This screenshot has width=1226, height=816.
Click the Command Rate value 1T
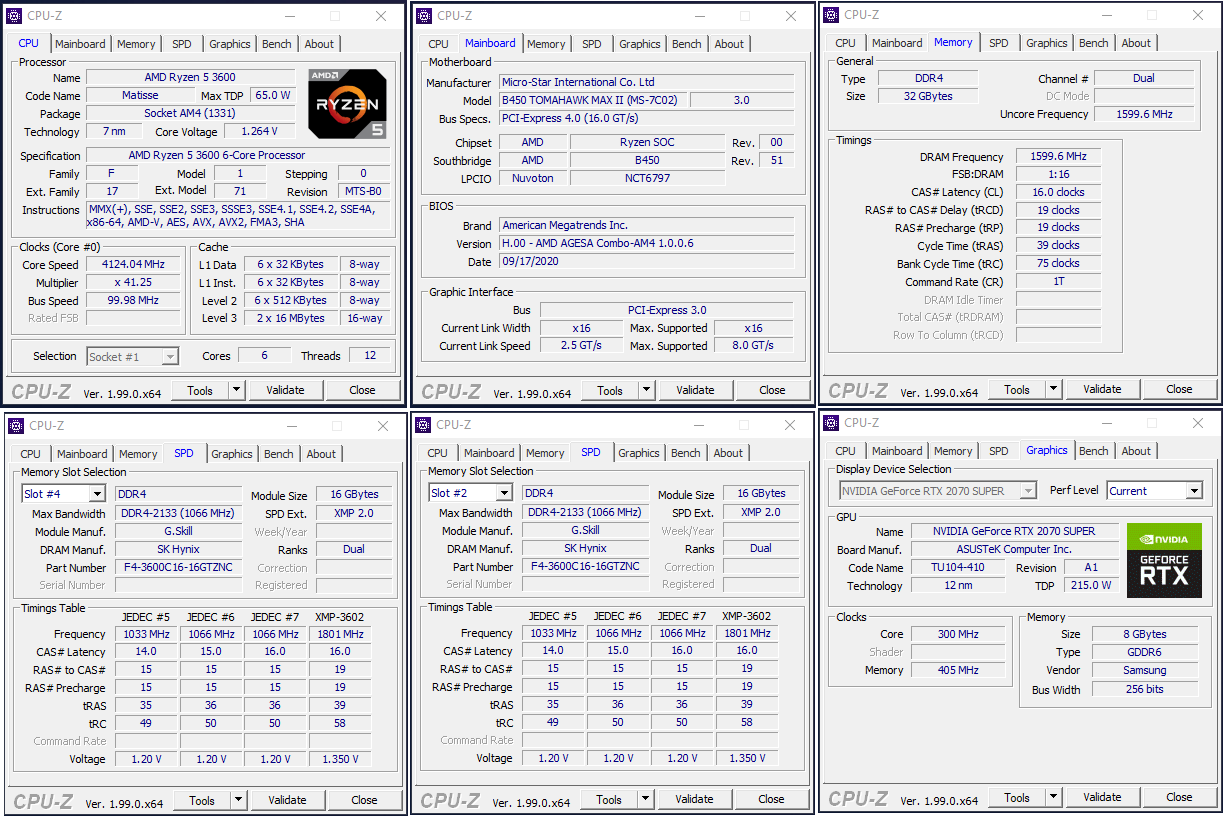point(1058,282)
